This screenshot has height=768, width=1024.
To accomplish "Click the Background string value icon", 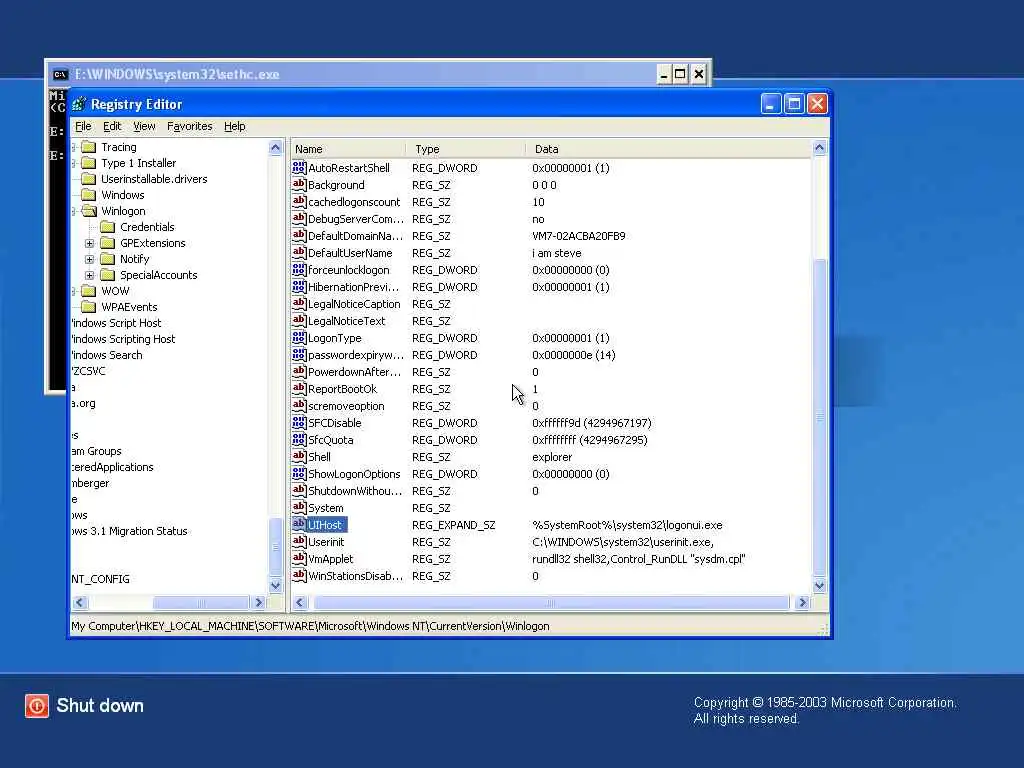I will coord(298,185).
